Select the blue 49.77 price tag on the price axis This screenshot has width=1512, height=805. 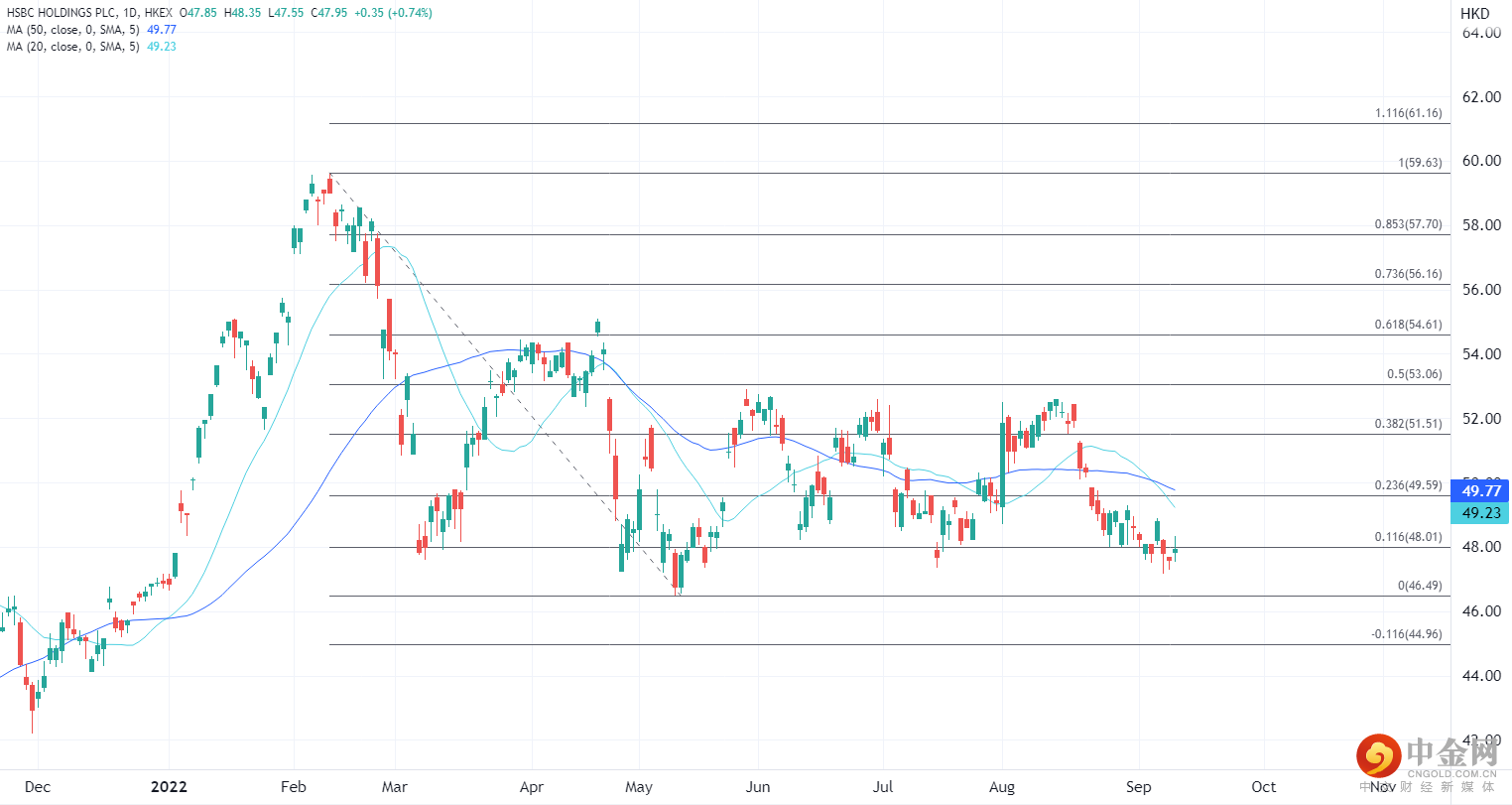pos(1480,491)
